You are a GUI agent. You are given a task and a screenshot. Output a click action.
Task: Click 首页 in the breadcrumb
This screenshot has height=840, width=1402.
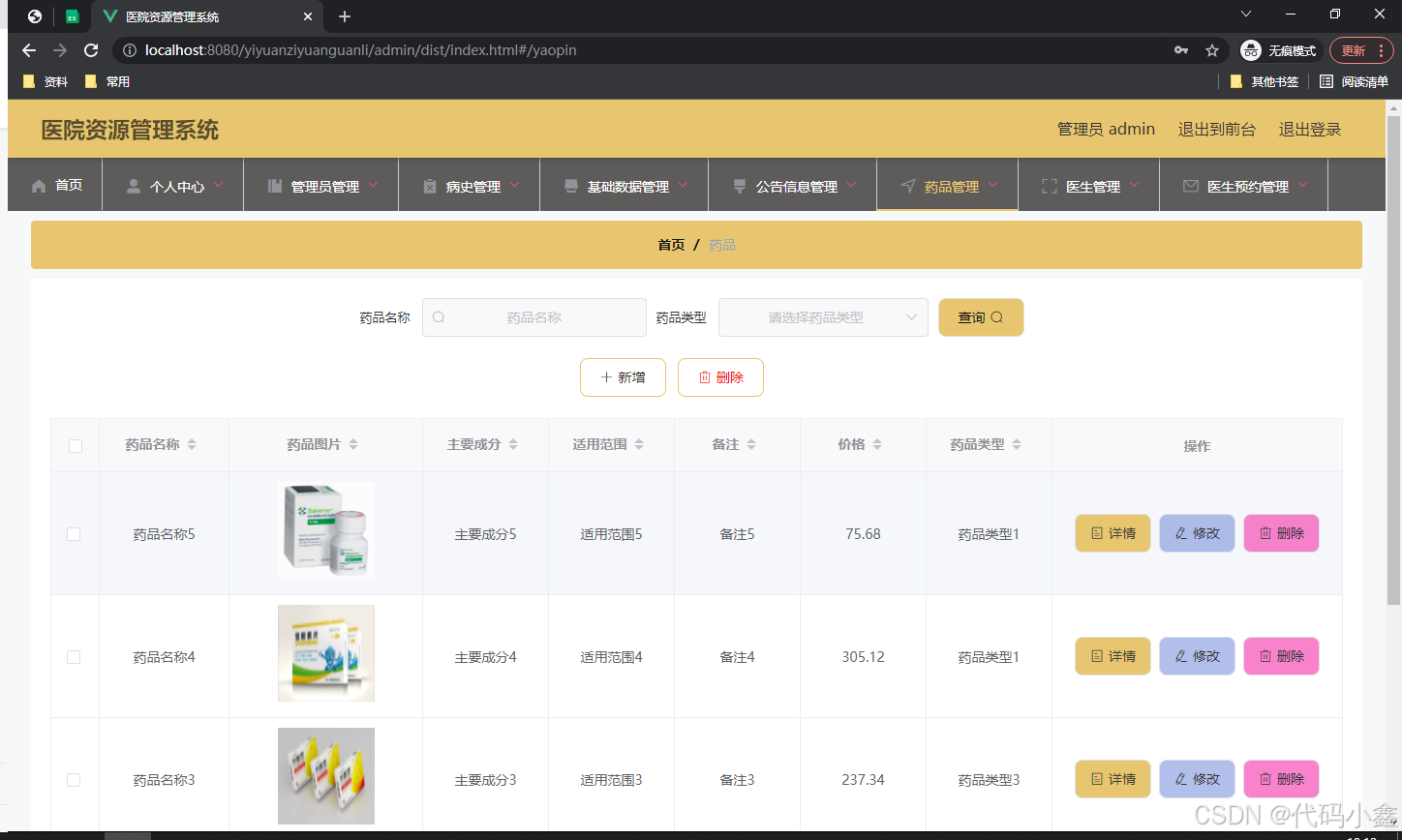point(671,245)
